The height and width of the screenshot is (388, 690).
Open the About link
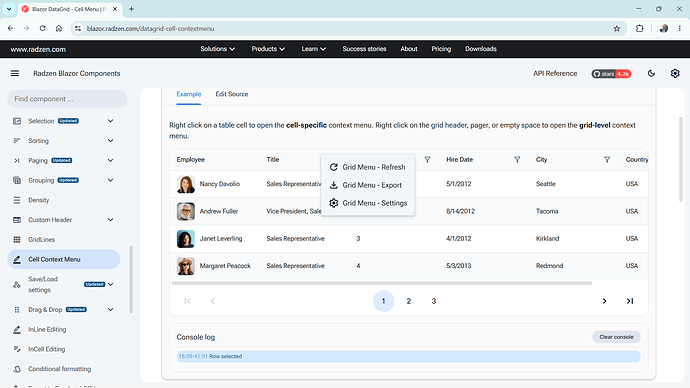(409, 49)
